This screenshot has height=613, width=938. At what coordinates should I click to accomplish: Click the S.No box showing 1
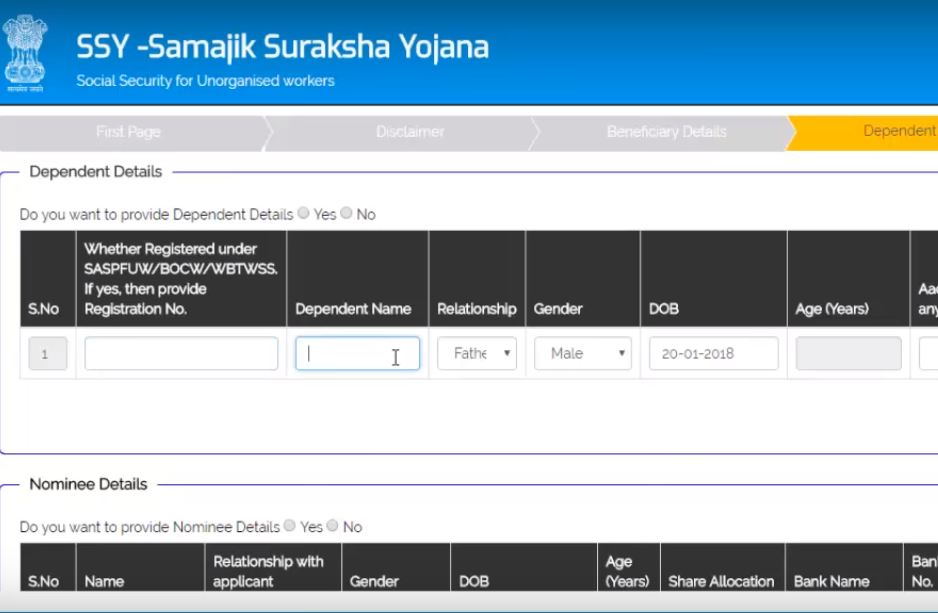pos(48,353)
